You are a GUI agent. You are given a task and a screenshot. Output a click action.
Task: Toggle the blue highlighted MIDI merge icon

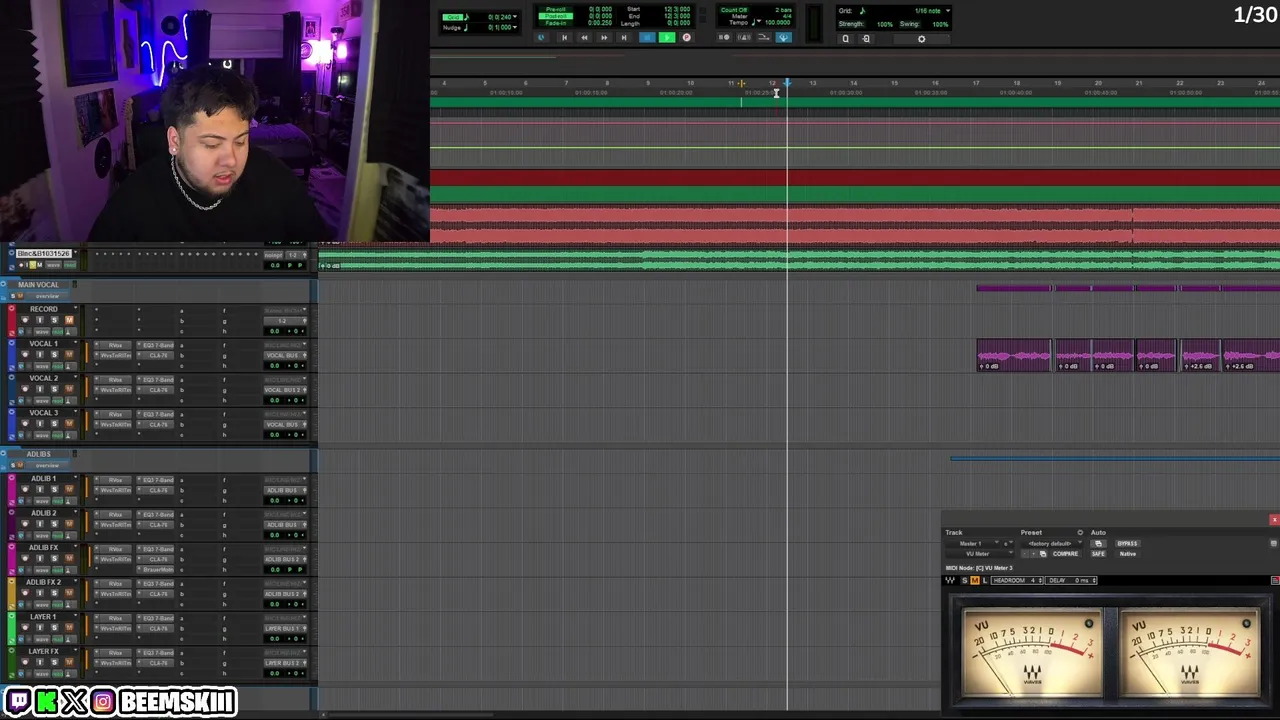point(783,38)
